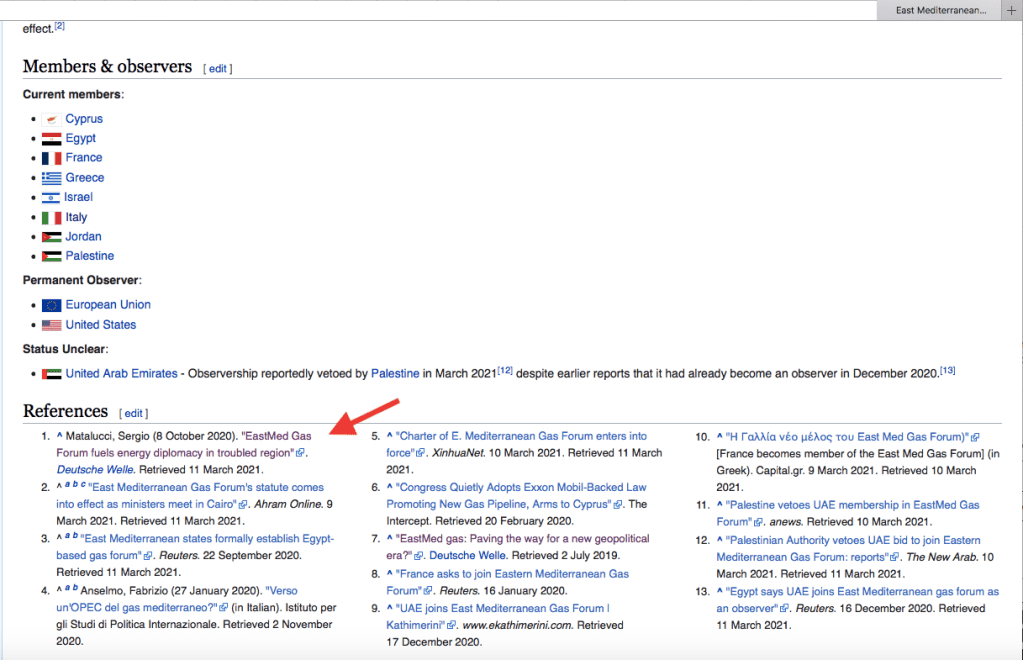
Task: Click the Israel flag icon
Action: (x=51, y=198)
